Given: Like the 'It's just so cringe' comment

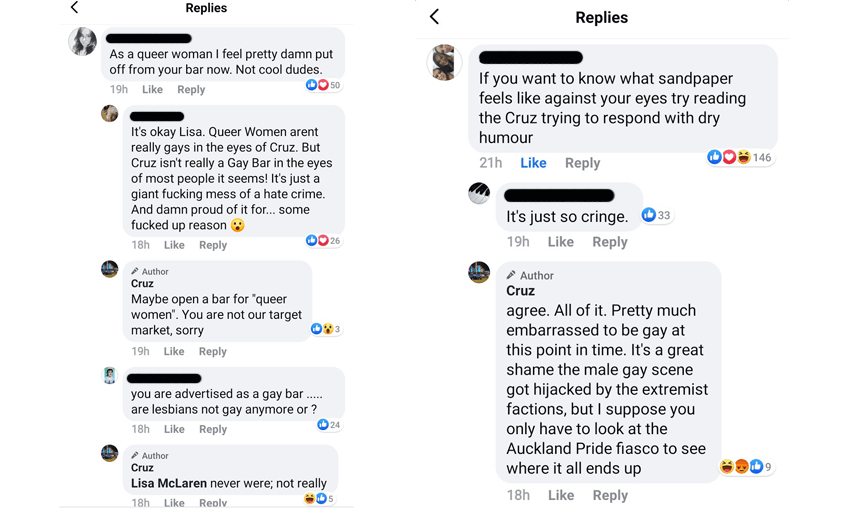Looking at the screenshot, I should point(560,242).
